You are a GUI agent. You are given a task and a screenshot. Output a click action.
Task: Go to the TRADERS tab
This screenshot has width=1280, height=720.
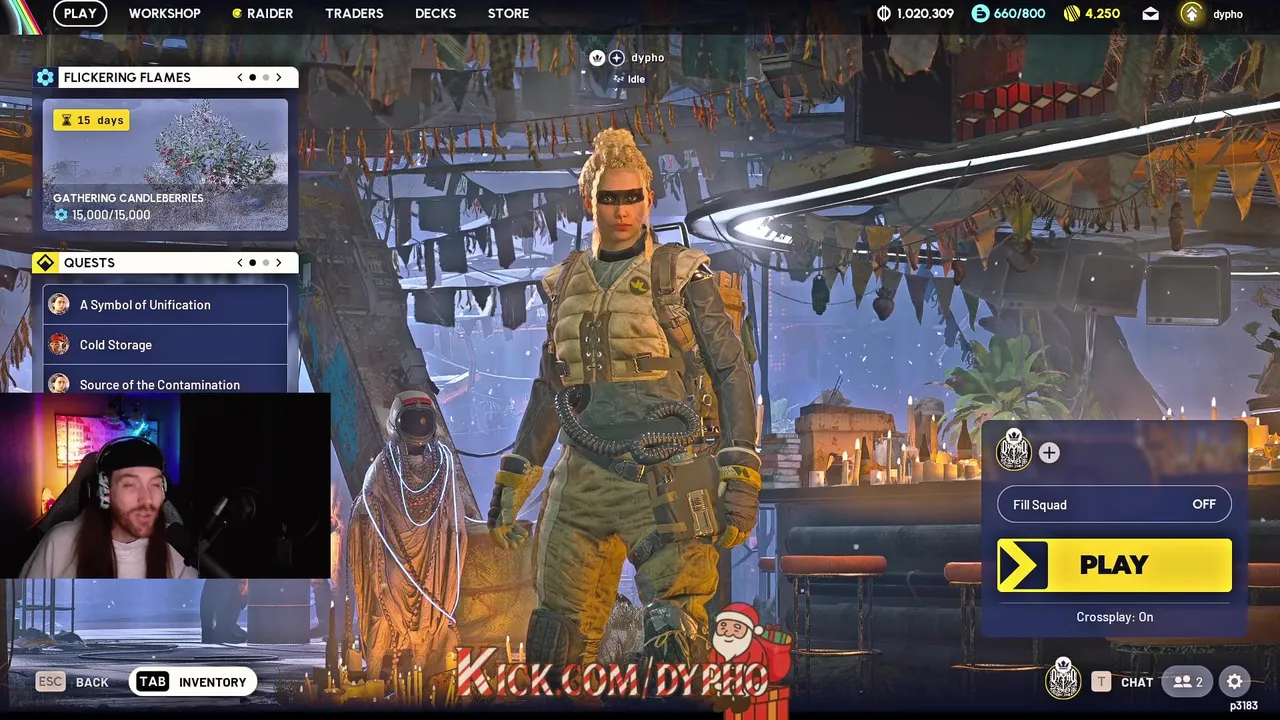point(354,13)
